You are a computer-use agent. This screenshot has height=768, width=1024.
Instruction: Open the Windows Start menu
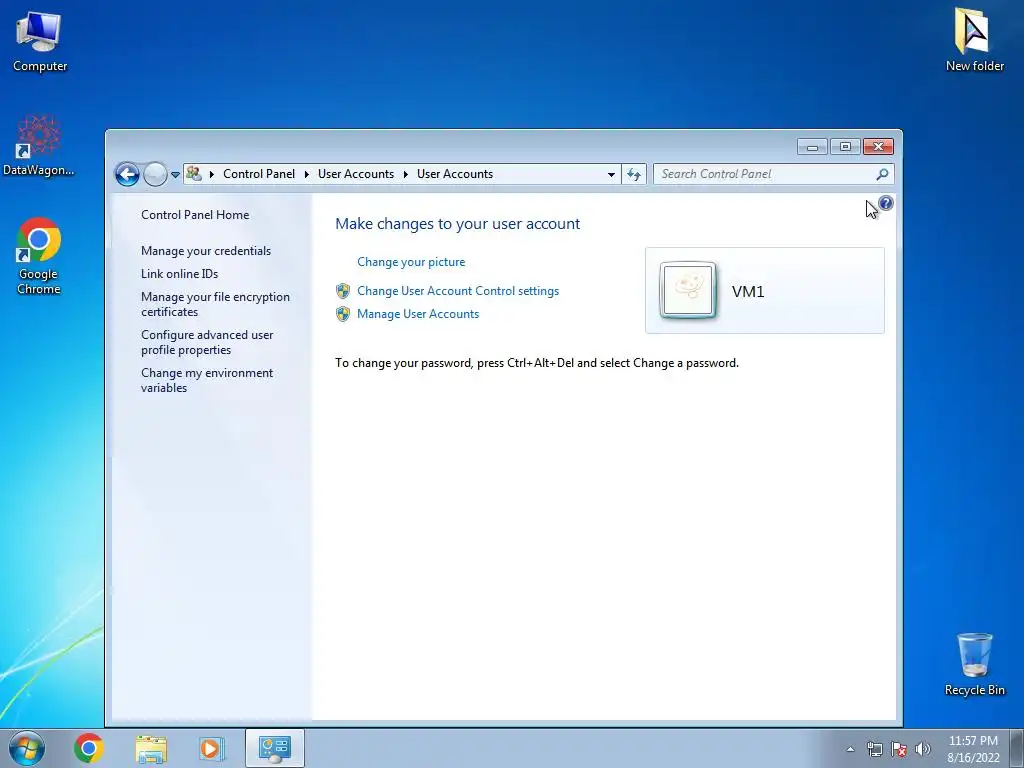tap(26, 748)
